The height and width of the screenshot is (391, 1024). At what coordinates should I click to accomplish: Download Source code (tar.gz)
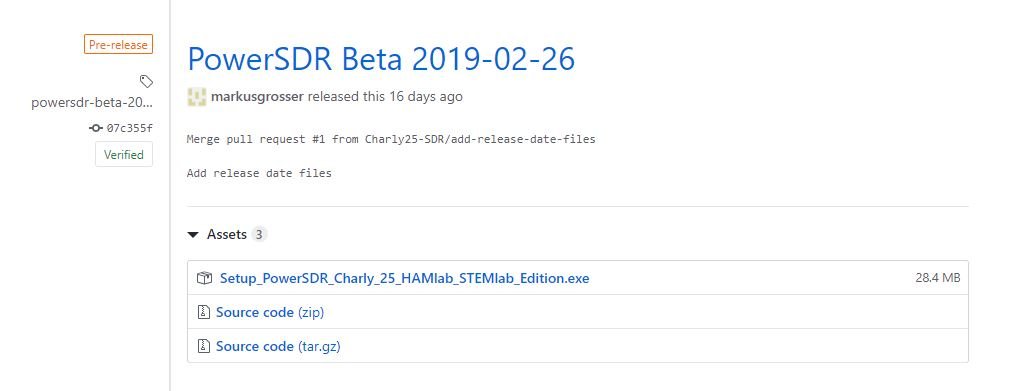point(278,346)
